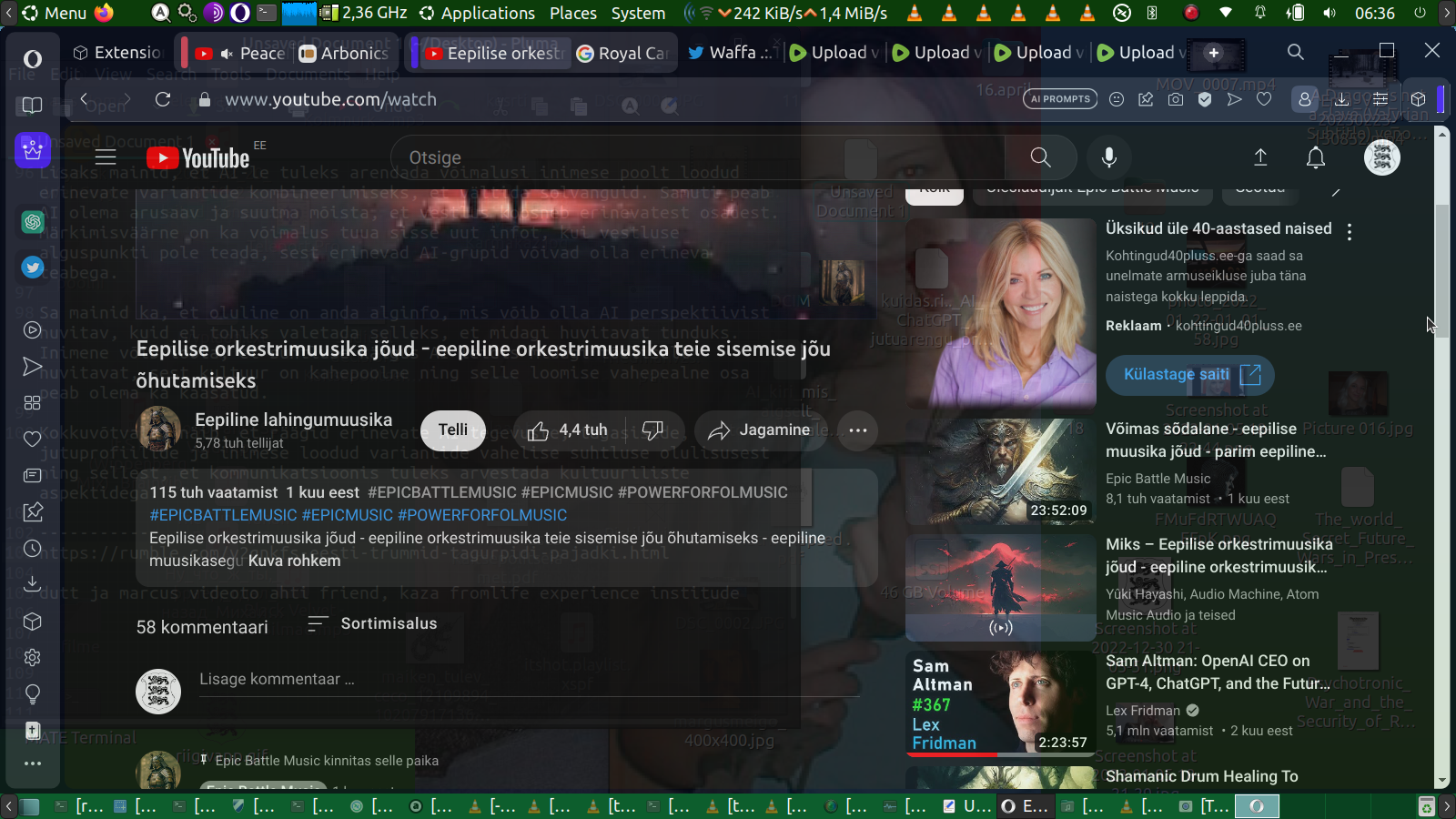This screenshot has height=819, width=1456.
Task: Click the address bar URL www.youtube.com/watch
Action: pos(331,99)
